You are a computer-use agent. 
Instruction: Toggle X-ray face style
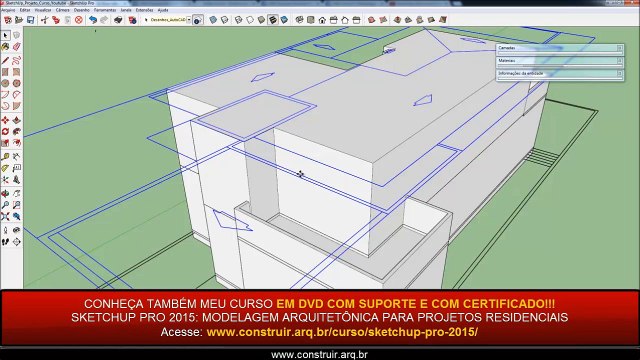(213, 20)
